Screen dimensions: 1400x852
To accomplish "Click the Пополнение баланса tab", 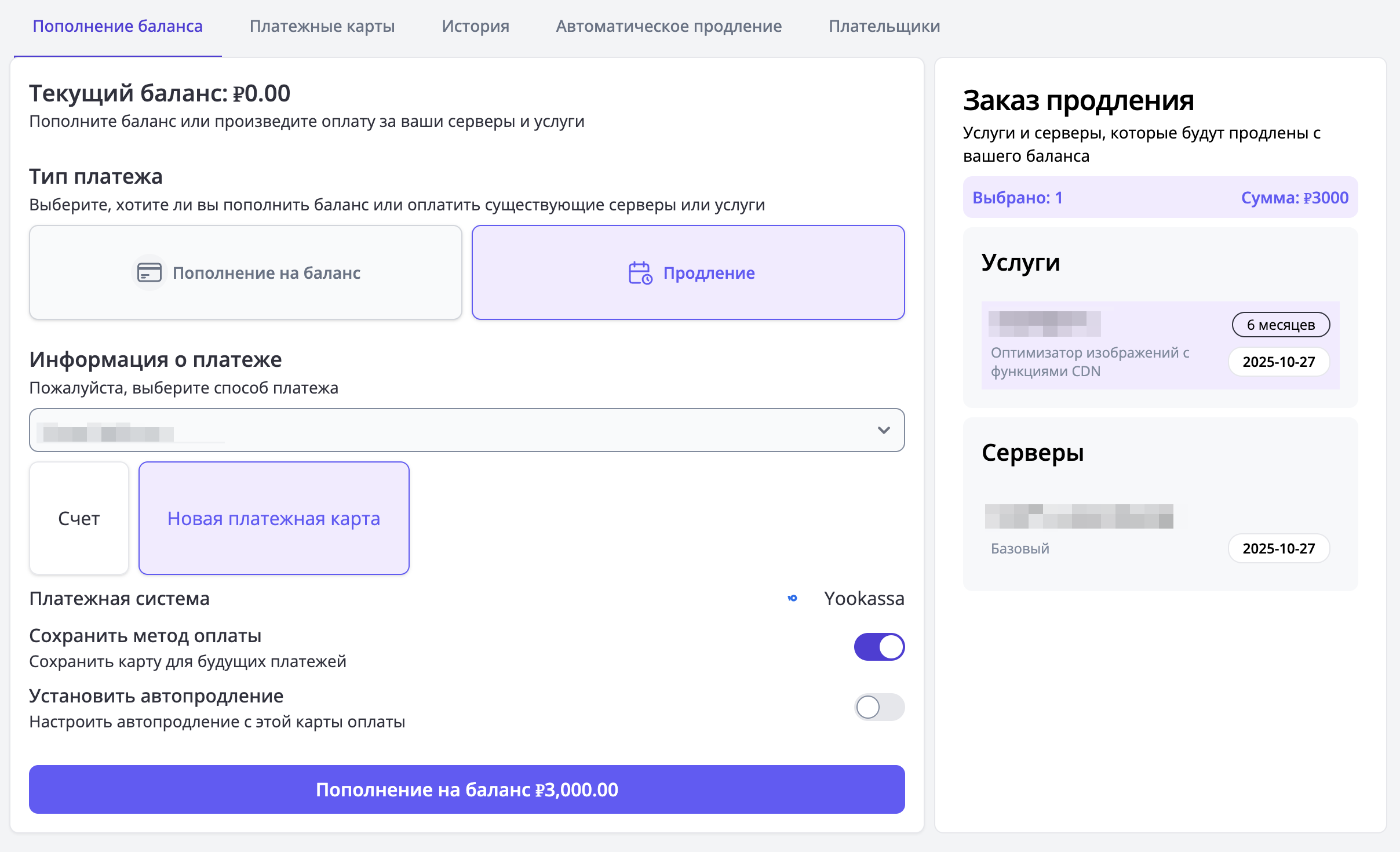I will point(118,26).
